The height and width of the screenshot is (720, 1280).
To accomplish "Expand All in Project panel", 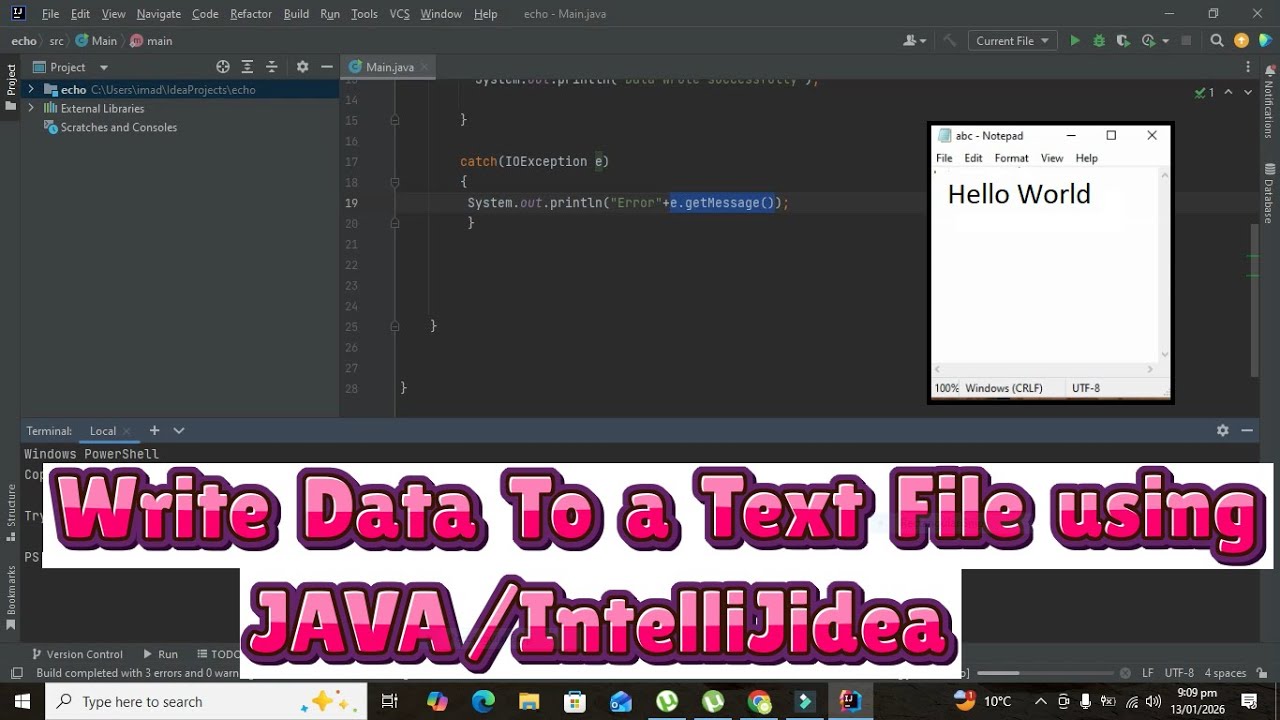I will tap(247, 67).
